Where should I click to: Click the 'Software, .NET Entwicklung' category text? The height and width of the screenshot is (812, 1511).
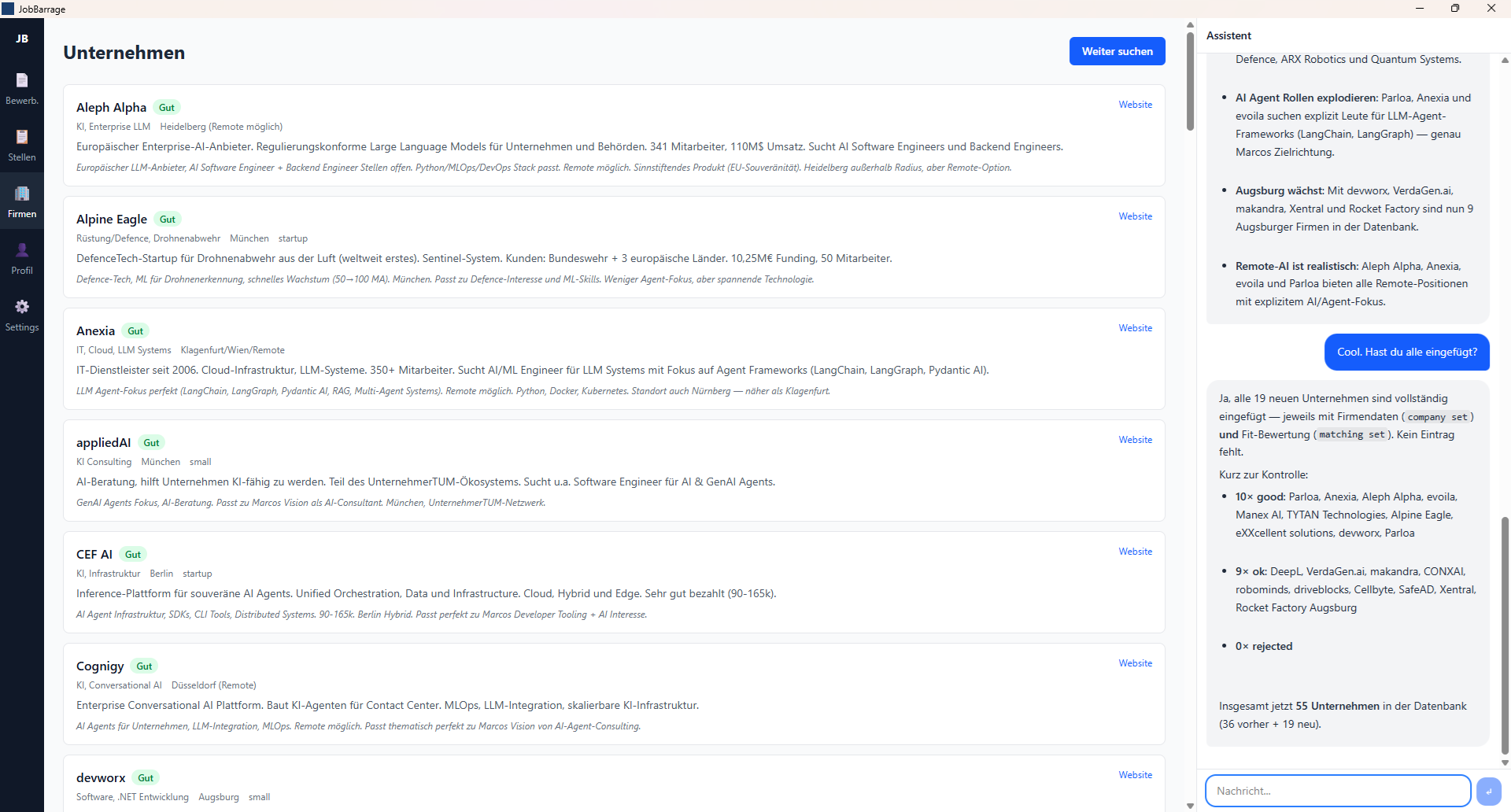pyautogui.click(x=132, y=797)
